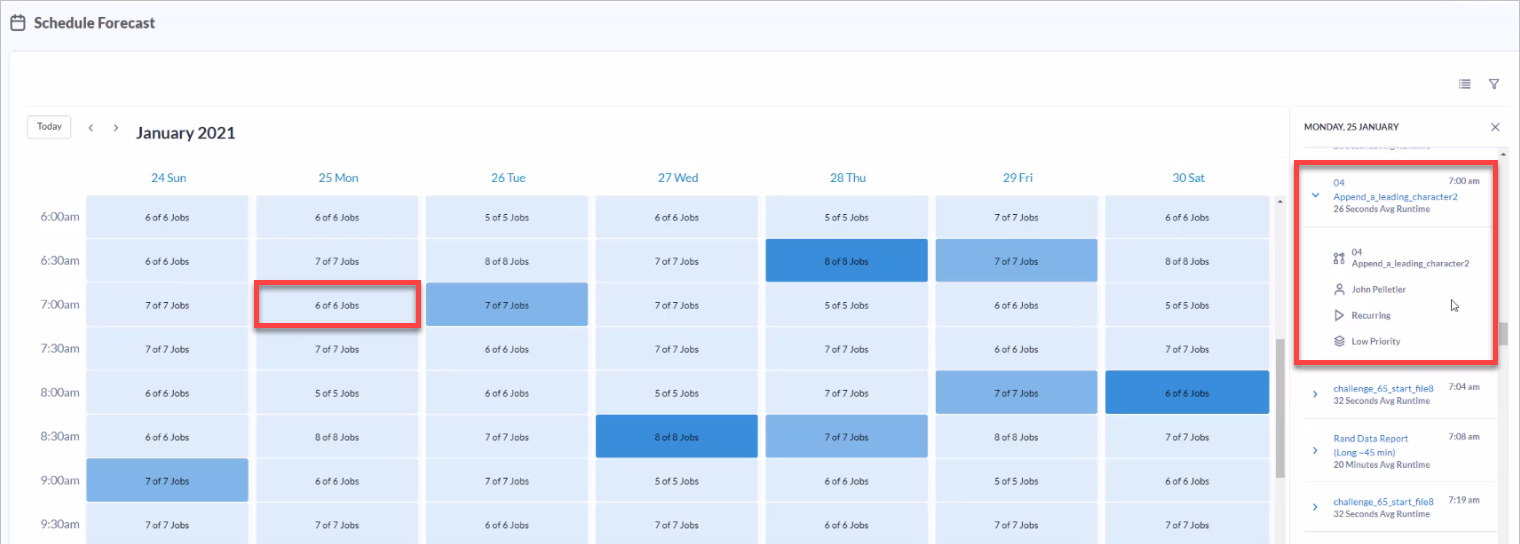Open the 29 Fri day header

click(x=1018, y=178)
